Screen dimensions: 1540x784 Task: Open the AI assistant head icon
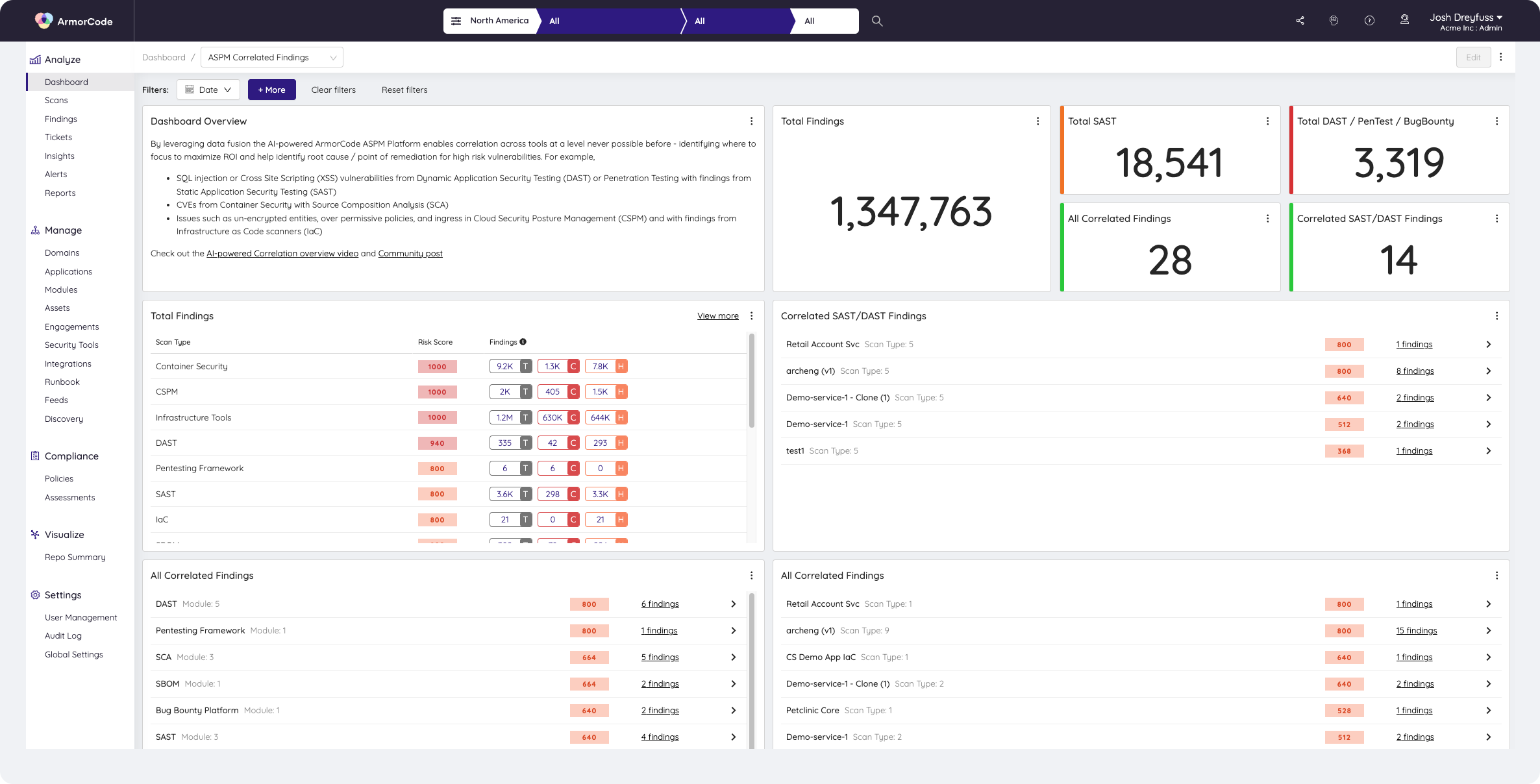[x=1334, y=21]
